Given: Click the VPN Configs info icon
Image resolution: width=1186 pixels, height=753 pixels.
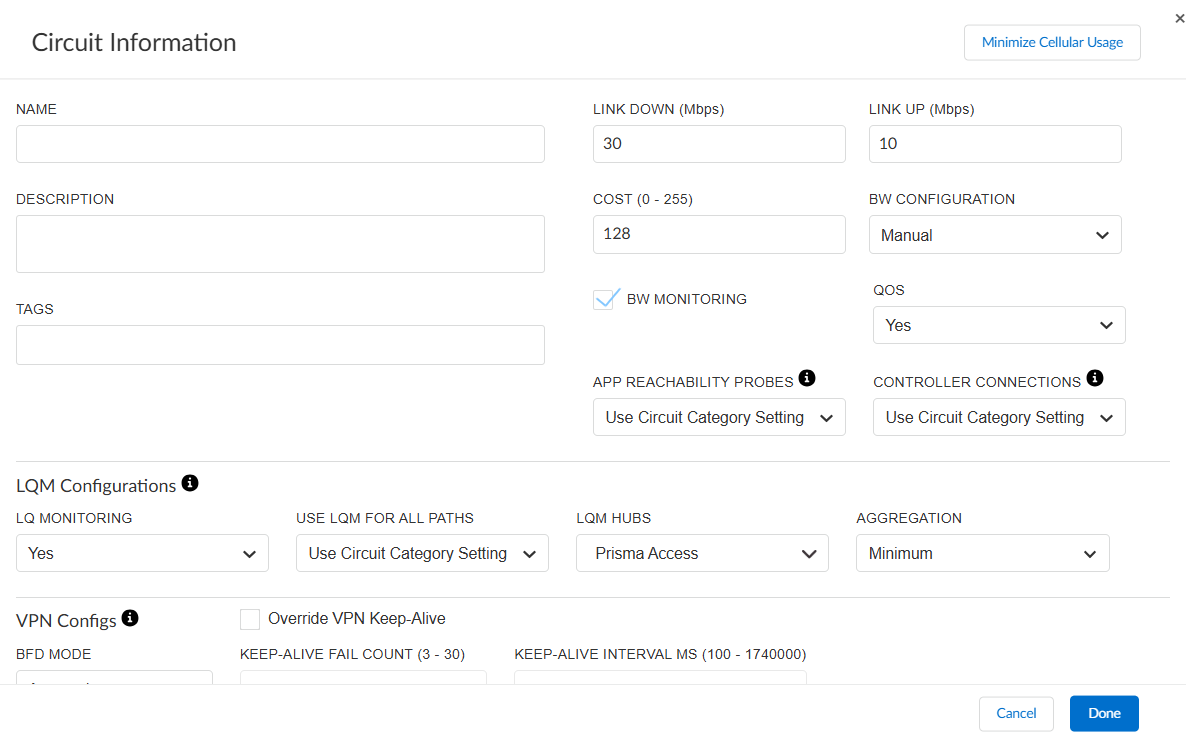Looking at the screenshot, I should coord(130,618).
